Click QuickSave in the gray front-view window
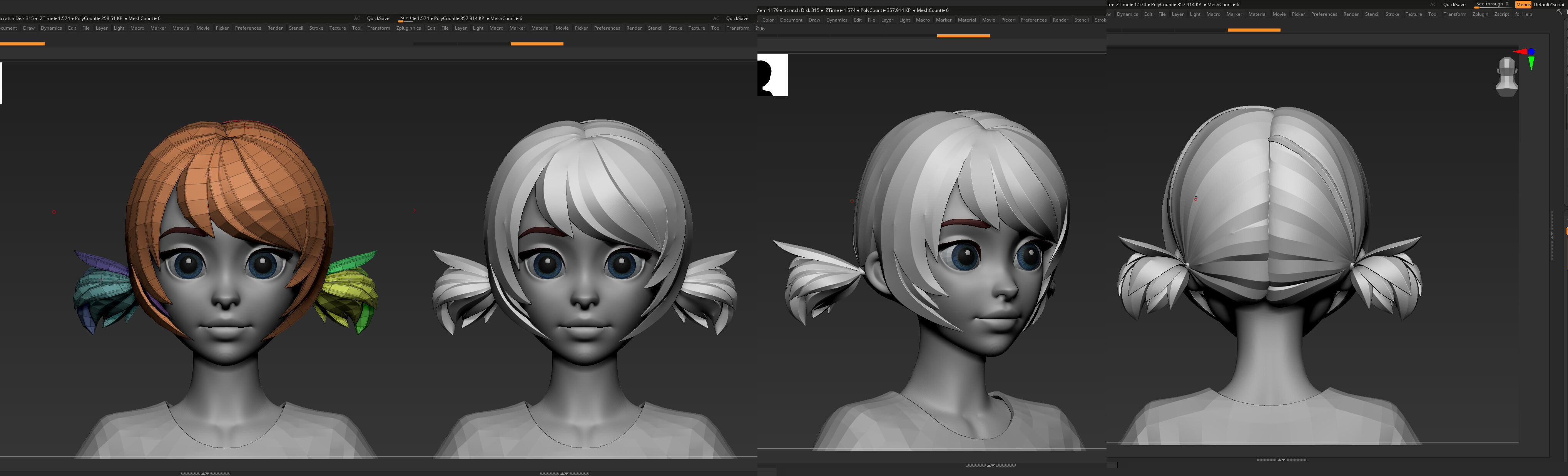Image resolution: width=1568 pixels, height=476 pixels. pos(737,18)
